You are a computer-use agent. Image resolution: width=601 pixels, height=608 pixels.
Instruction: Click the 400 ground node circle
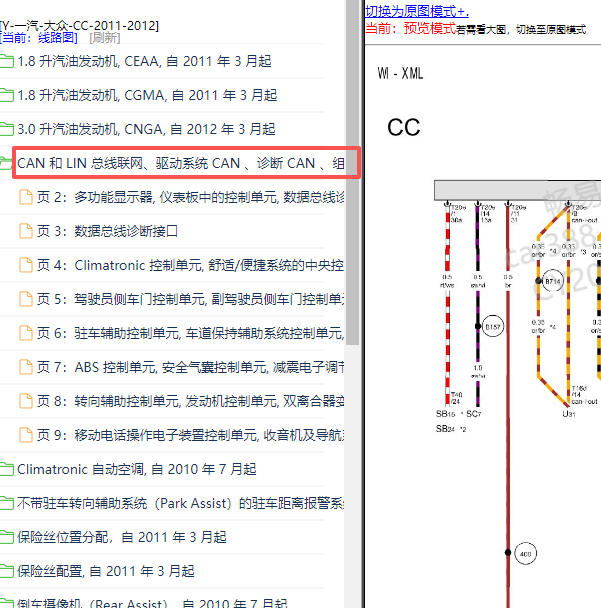point(525,554)
